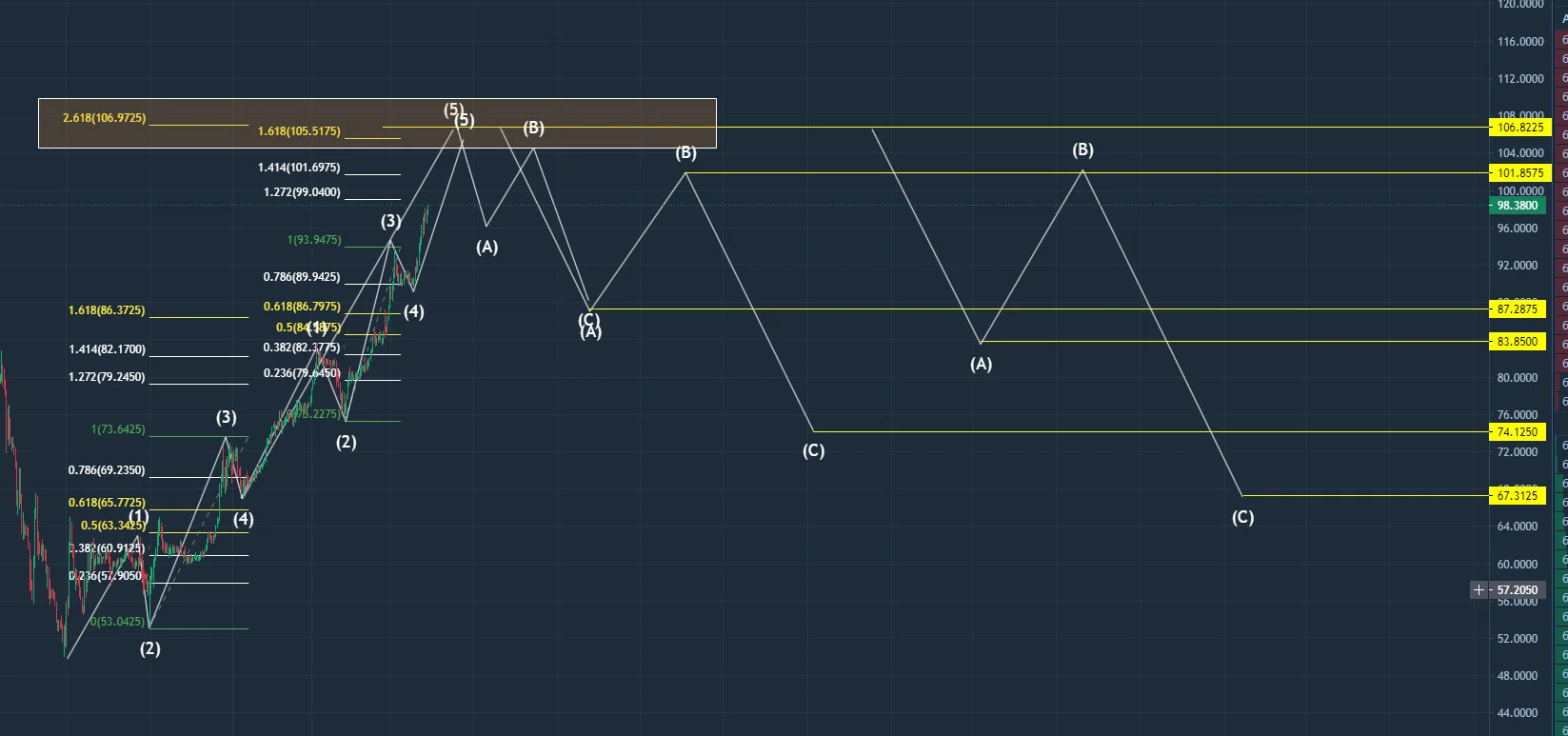
Task: Click the 120.0000 price axis tick
Action: 1520,5
